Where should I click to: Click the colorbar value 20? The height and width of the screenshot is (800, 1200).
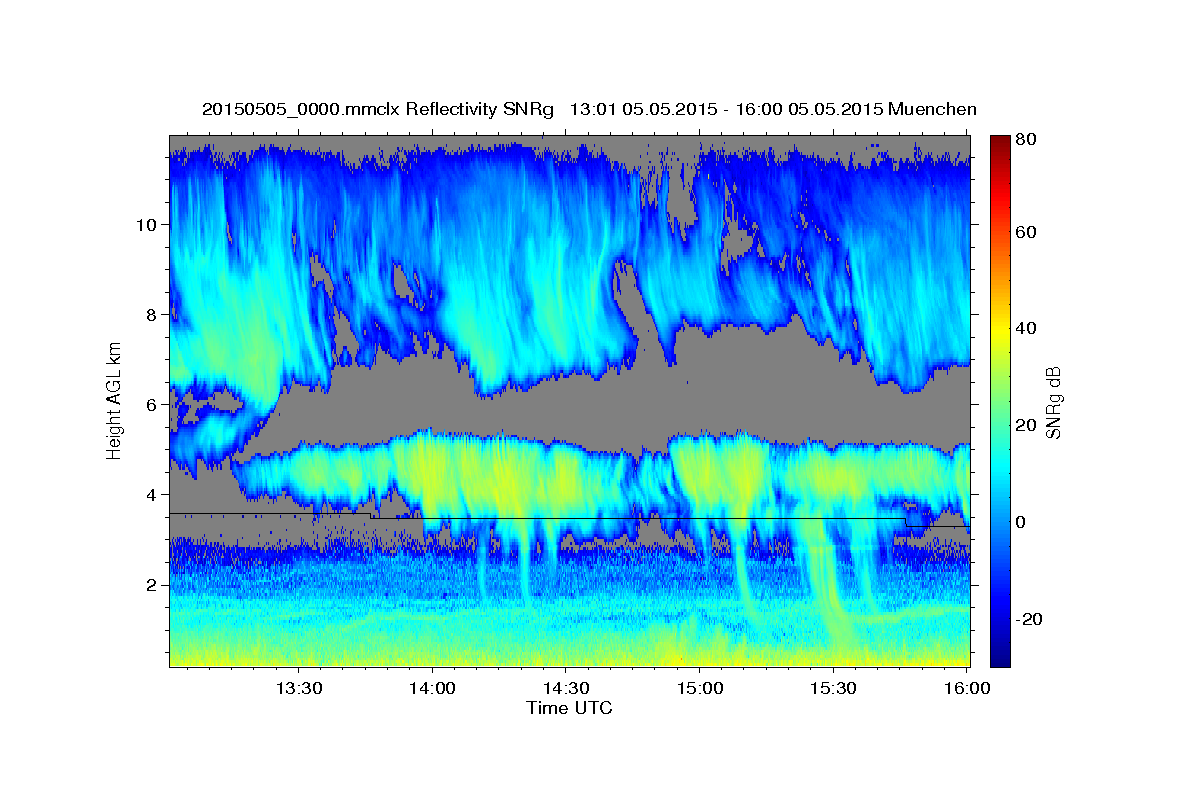tap(1026, 425)
